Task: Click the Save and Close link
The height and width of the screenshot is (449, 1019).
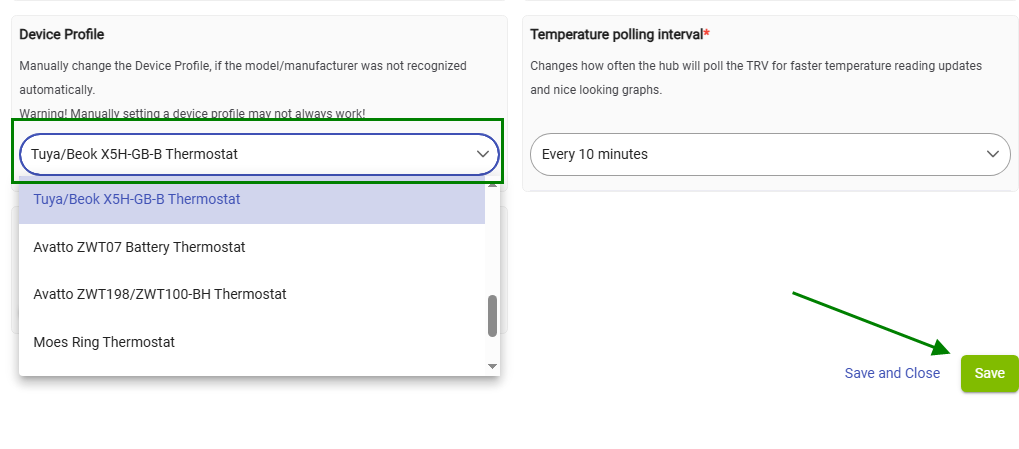Action: (x=892, y=373)
